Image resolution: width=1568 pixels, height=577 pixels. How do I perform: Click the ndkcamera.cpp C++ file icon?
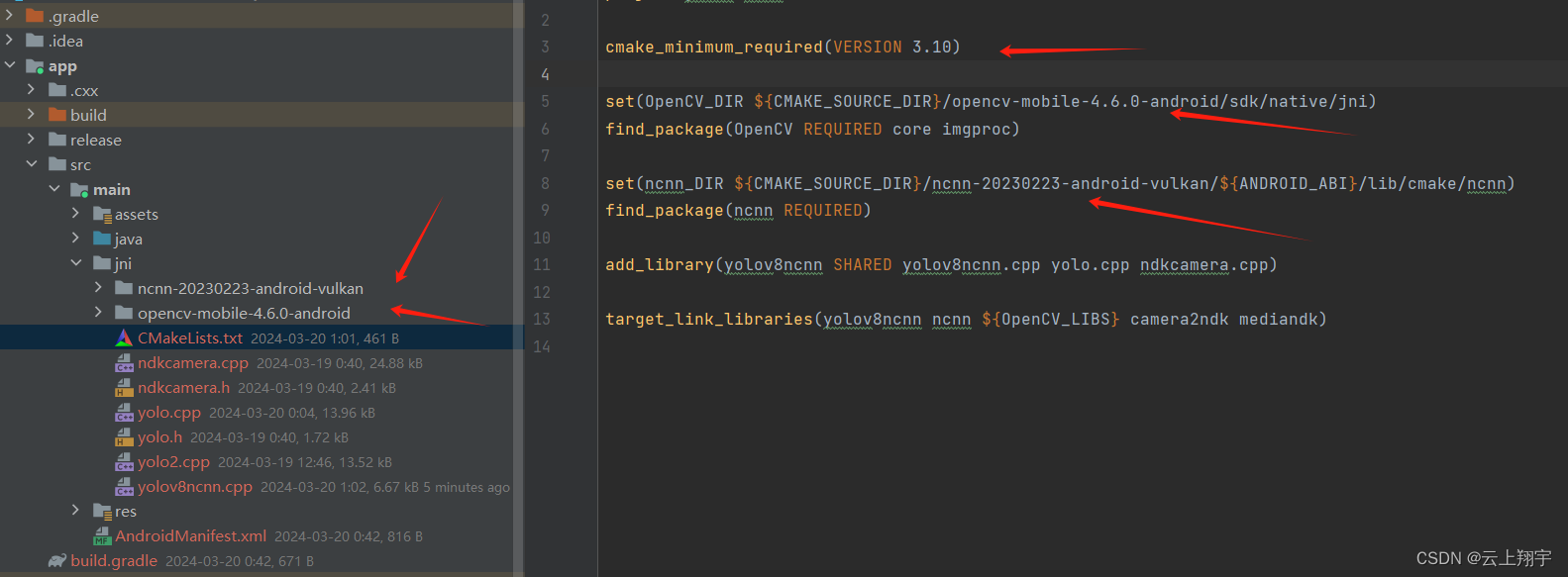pos(124,363)
